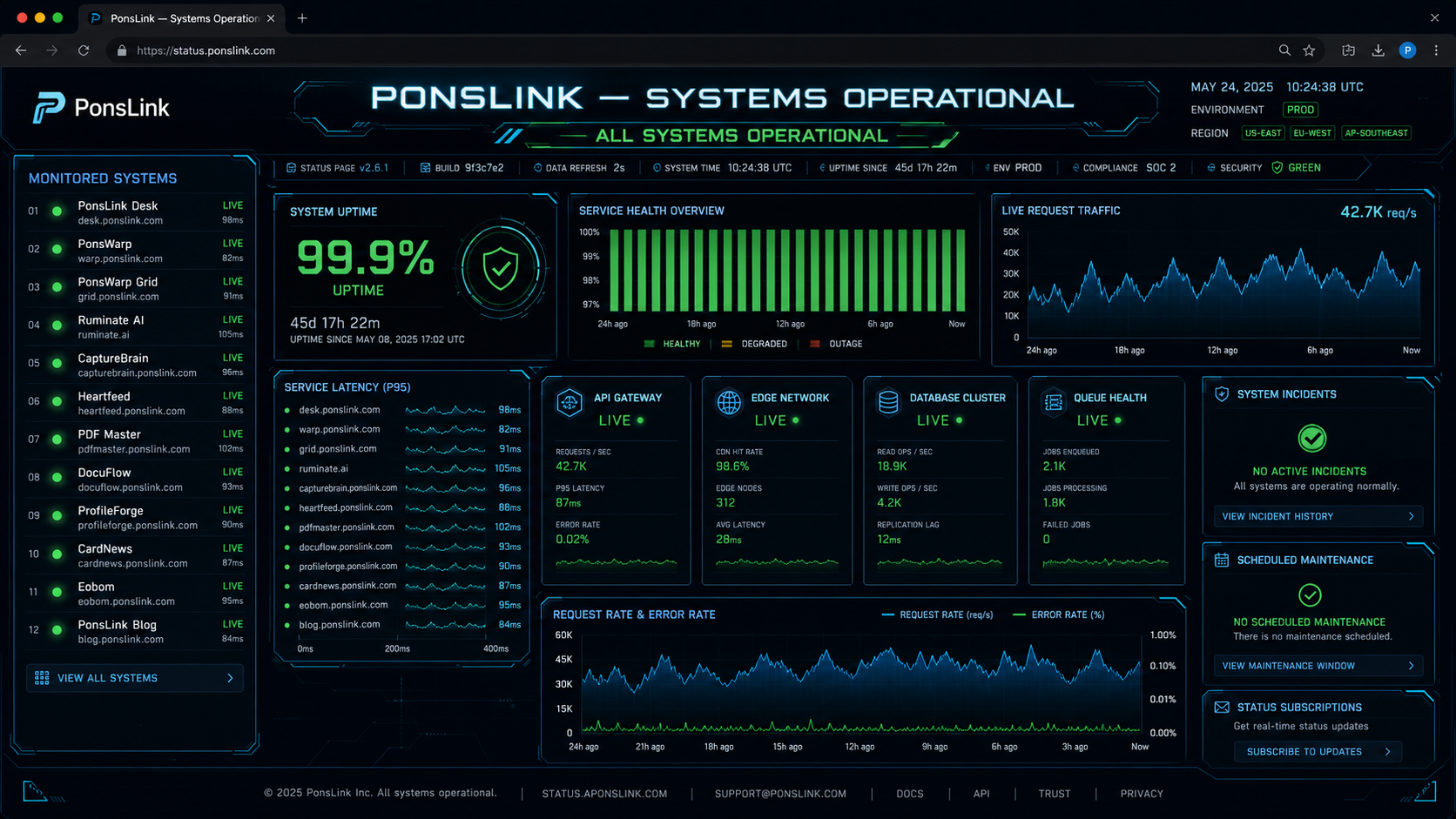Open support@ponslink.com email link
Viewport: 1456px width, 819px height.
(x=780, y=794)
